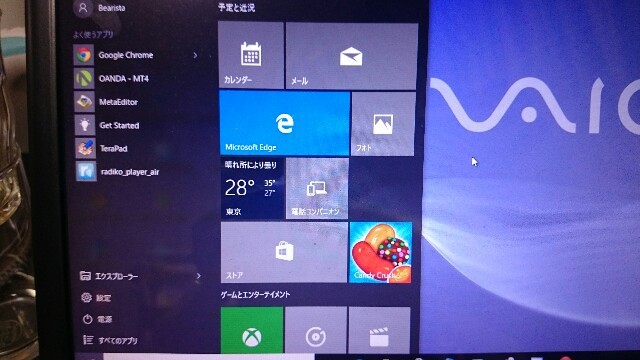Open the Store (ストア) tile
This screenshot has width=640, height=360.
click(284, 252)
